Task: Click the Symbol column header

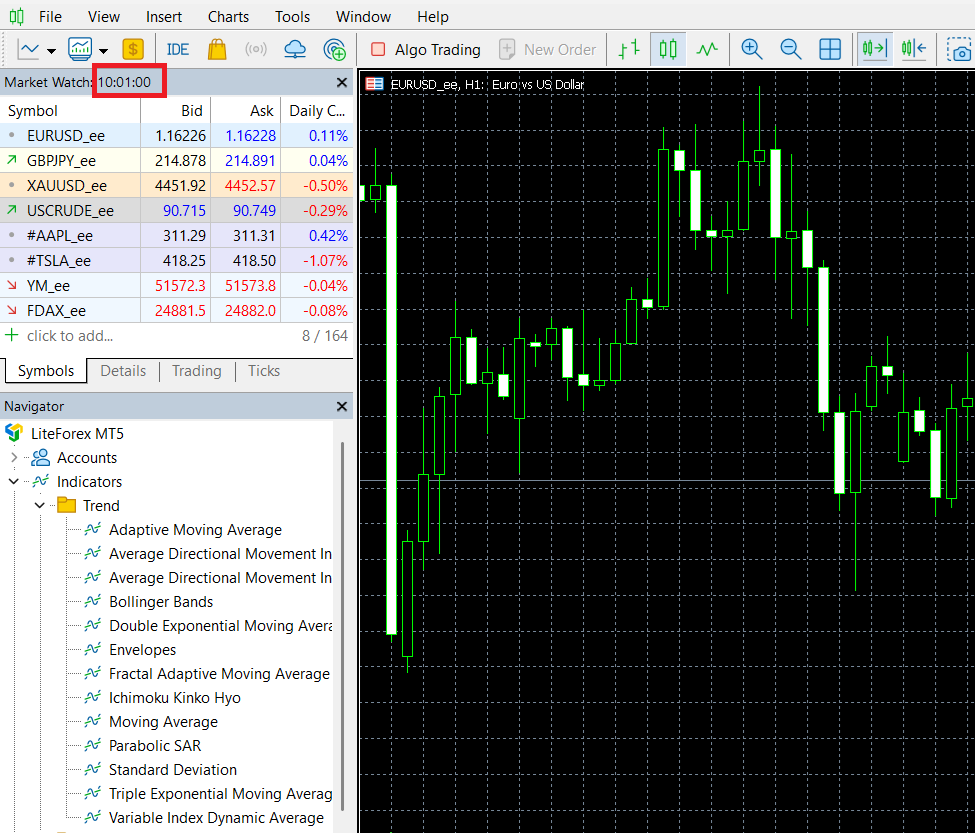Action: coord(70,111)
